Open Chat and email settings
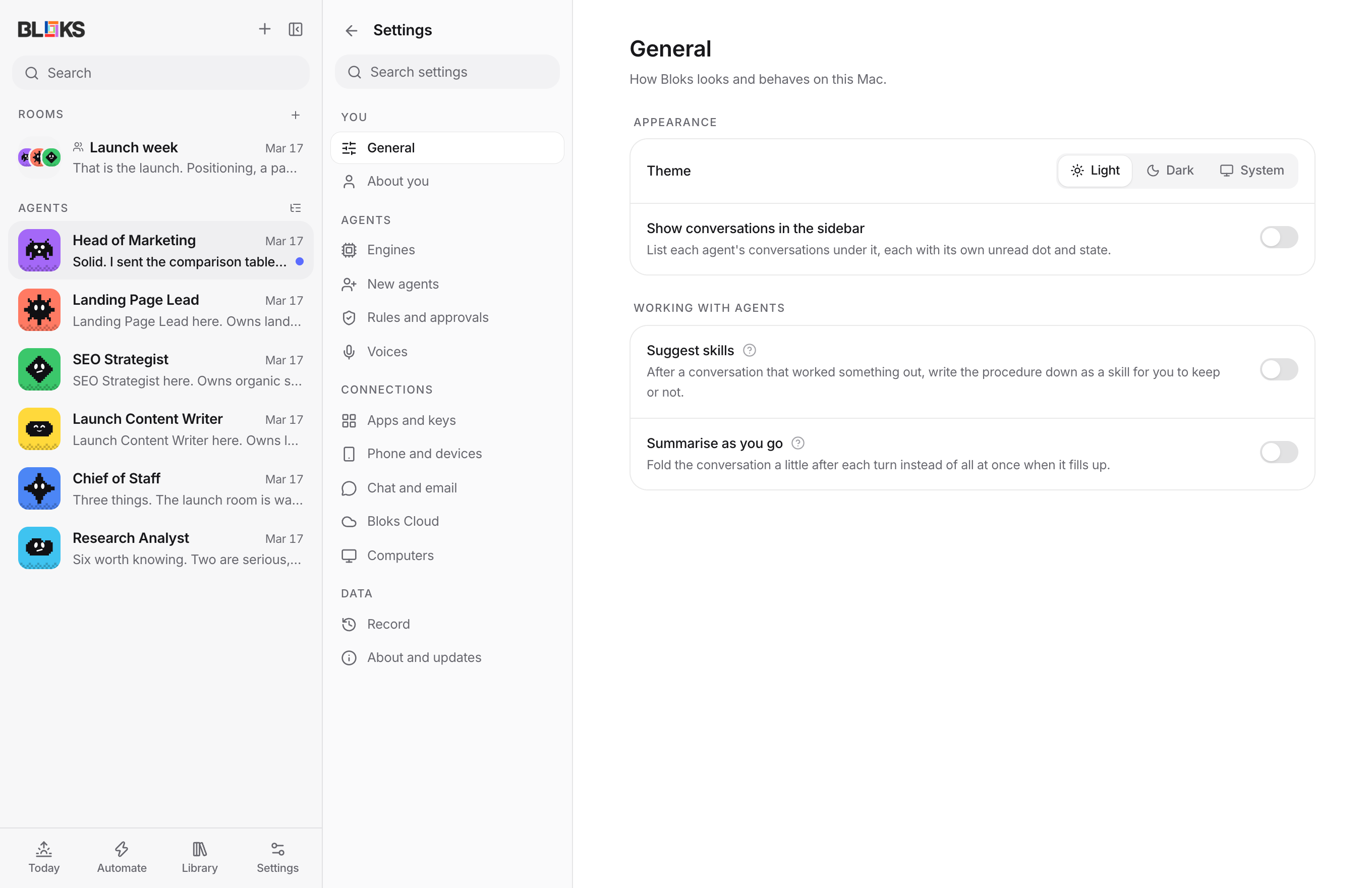The height and width of the screenshot is (888, 1372). (x=447, y=488)
